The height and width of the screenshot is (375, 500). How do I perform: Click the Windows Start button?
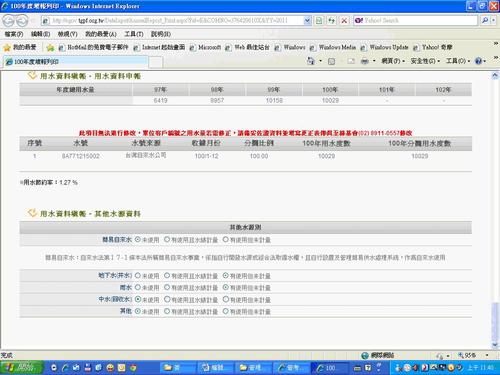coord(22,368)
